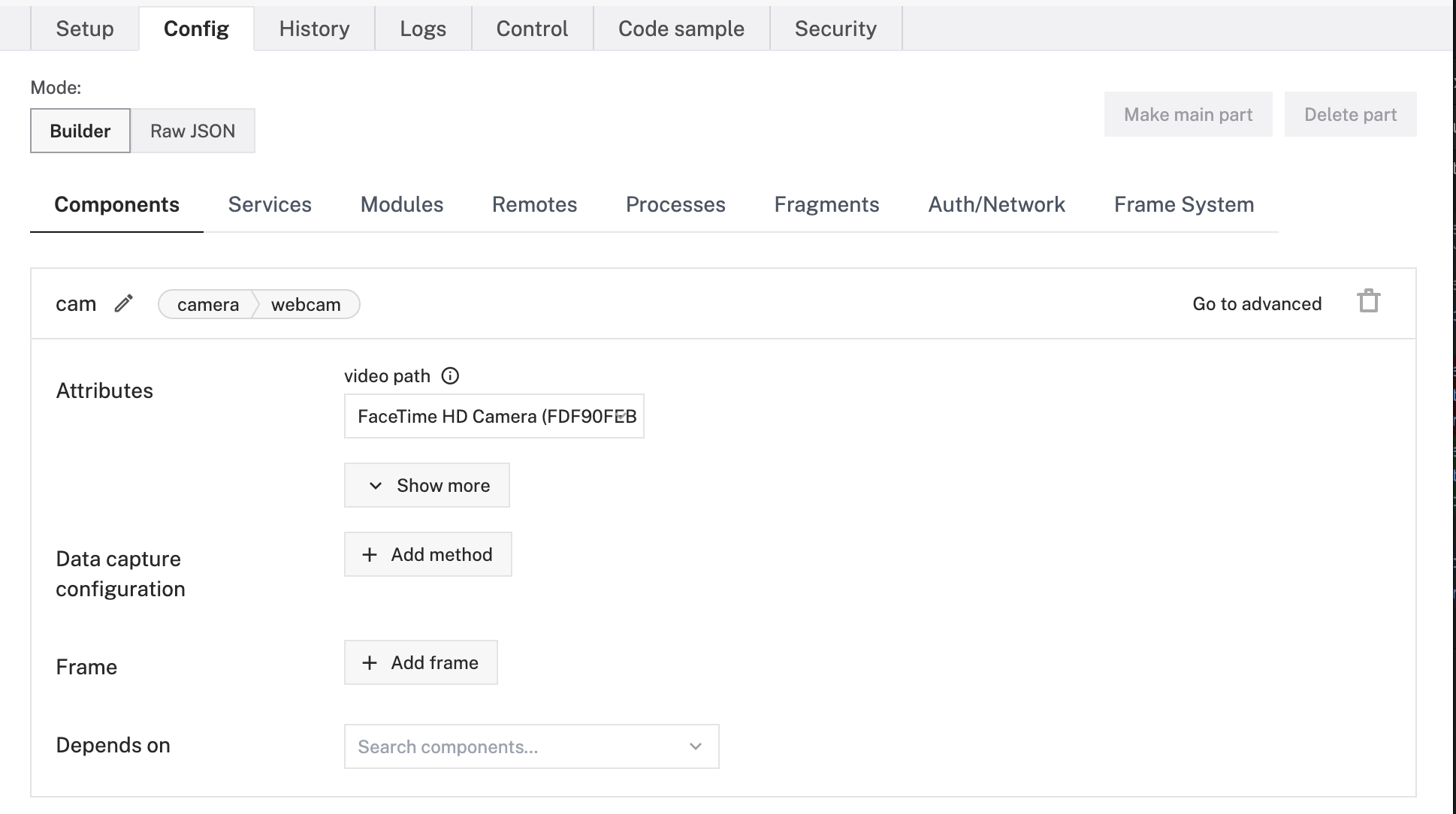Open the Code sample tab
The height and width of the screenshot is (814, 1456).
click(681, 29)
